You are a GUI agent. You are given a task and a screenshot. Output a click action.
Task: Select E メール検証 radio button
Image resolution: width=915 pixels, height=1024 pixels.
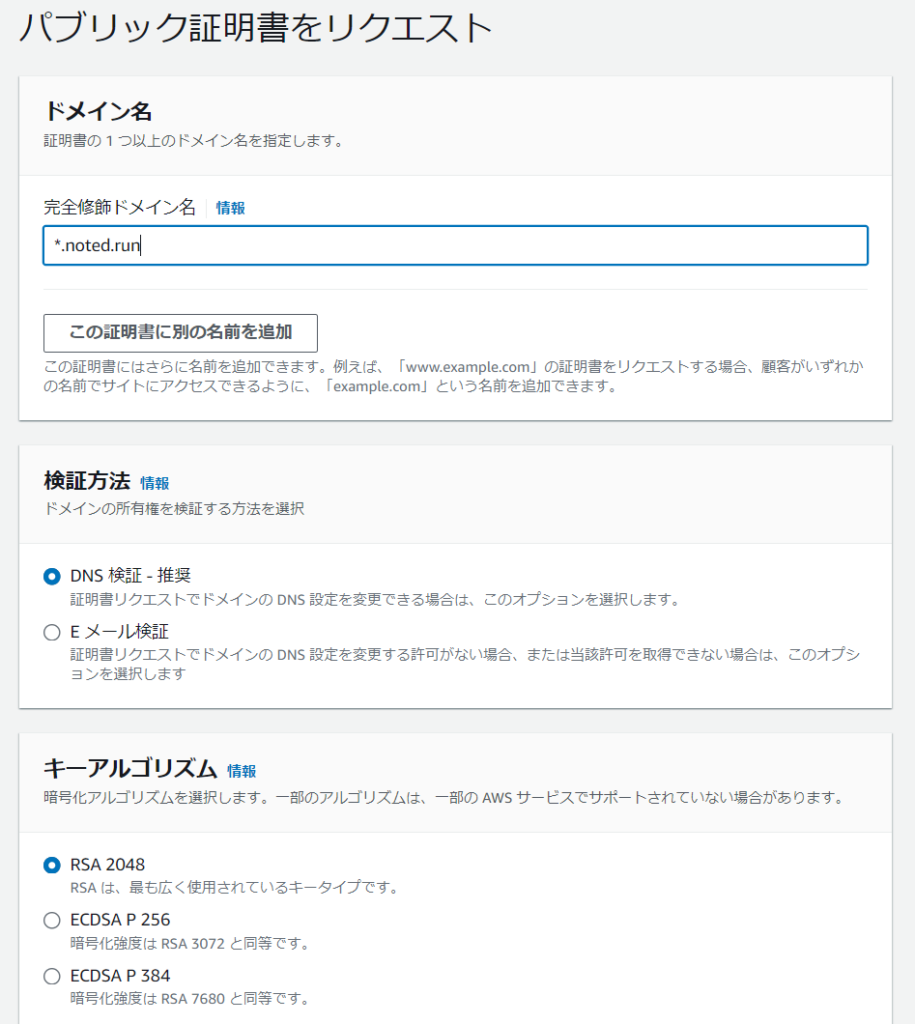pyautogui.click(x=52, y=632)
